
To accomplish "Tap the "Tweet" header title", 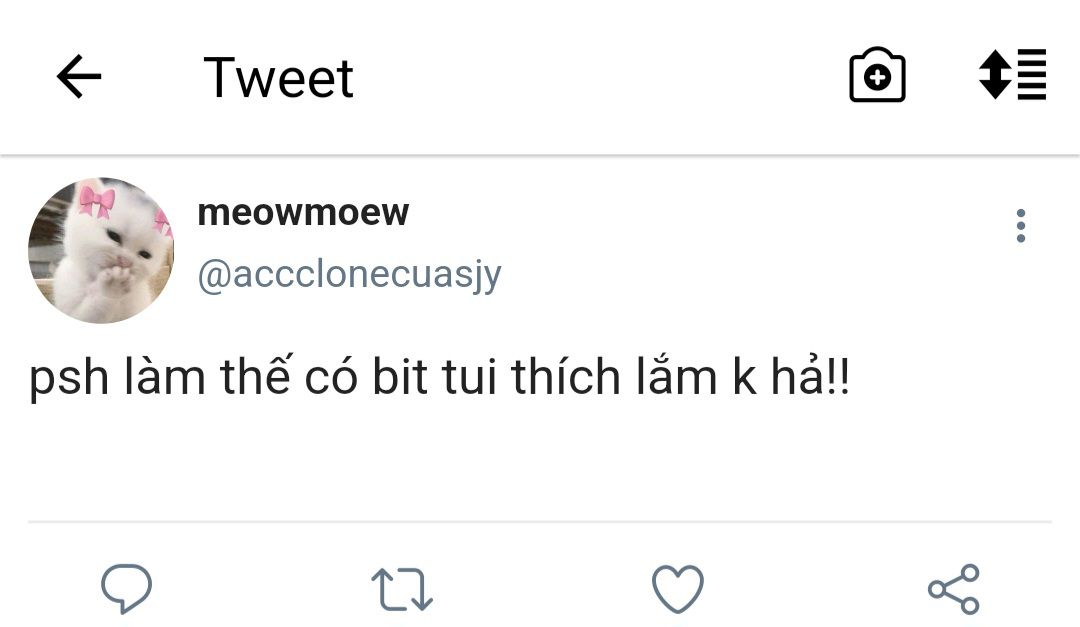I will coord(278,78).
